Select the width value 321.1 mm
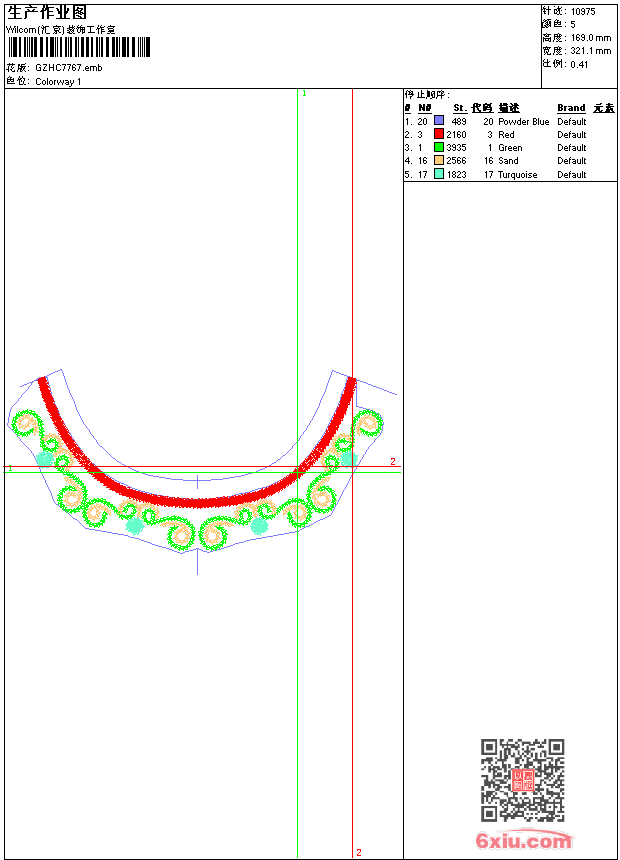Viewport: 620px width, 860px height. pos(591,51)
